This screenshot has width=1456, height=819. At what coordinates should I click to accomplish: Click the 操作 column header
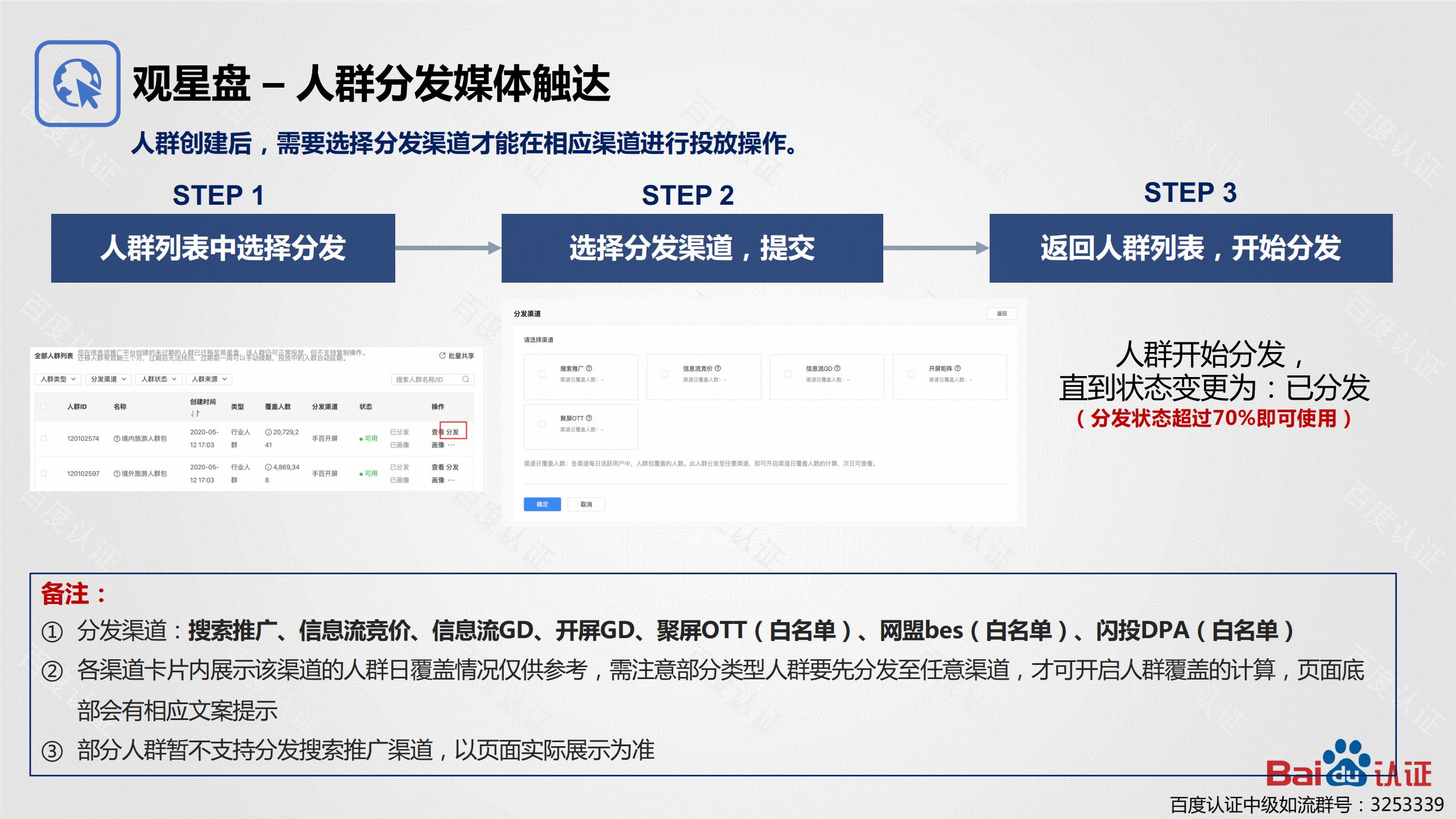(x=438, y=407)
